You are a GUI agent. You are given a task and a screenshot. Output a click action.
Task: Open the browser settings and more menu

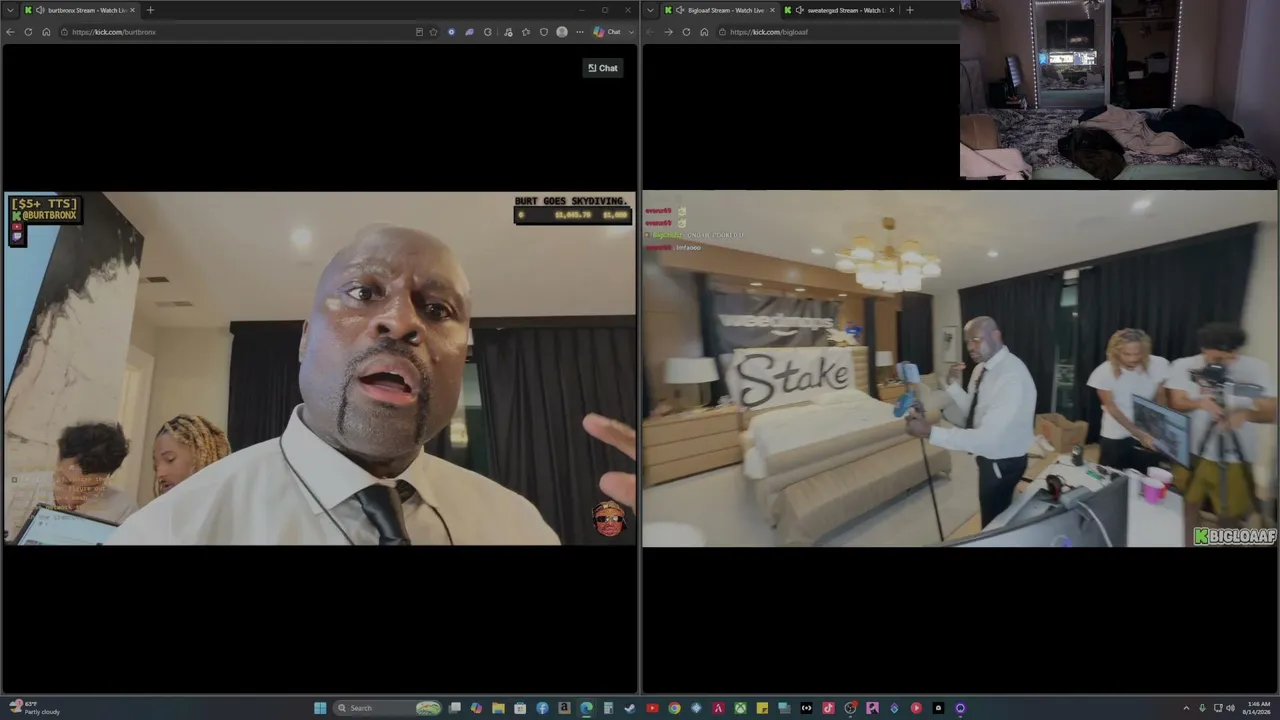(580, 32)
